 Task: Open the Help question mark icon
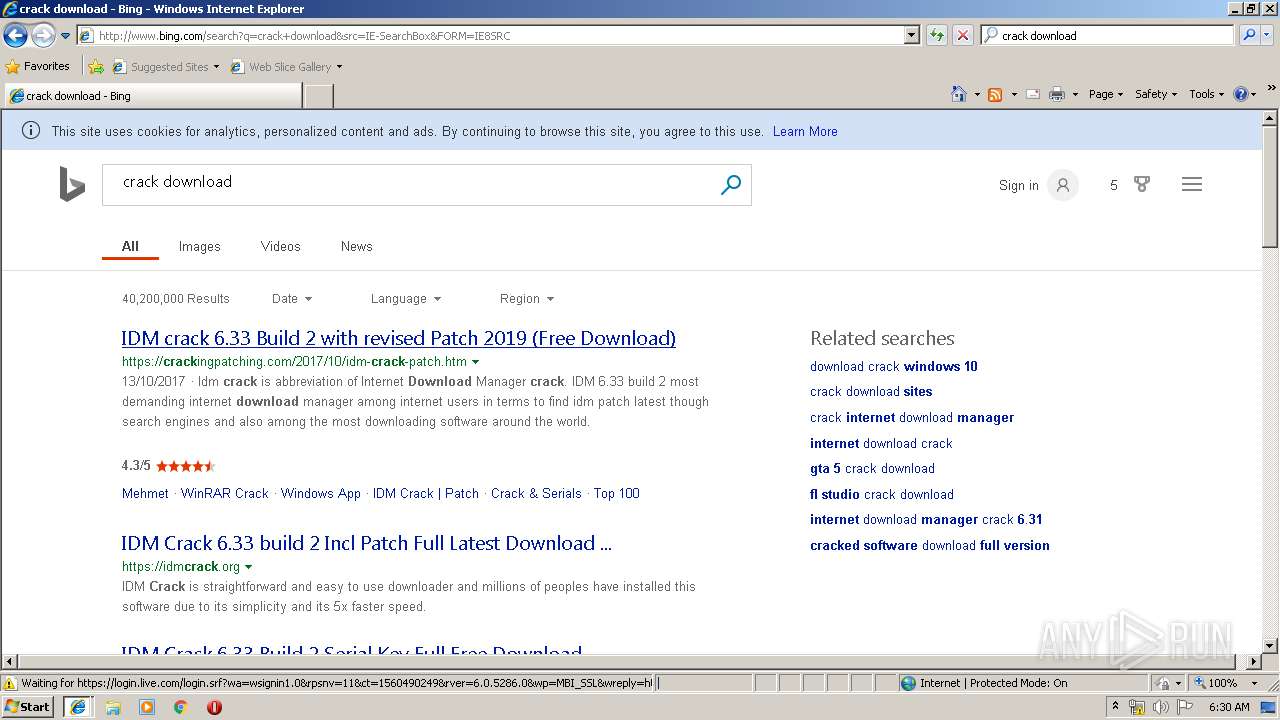(1241, 94)
